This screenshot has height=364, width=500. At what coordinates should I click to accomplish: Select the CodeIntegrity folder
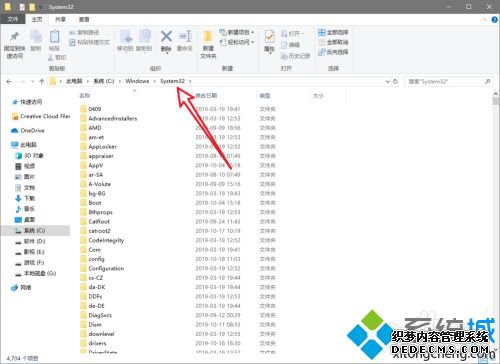point(102,240)
